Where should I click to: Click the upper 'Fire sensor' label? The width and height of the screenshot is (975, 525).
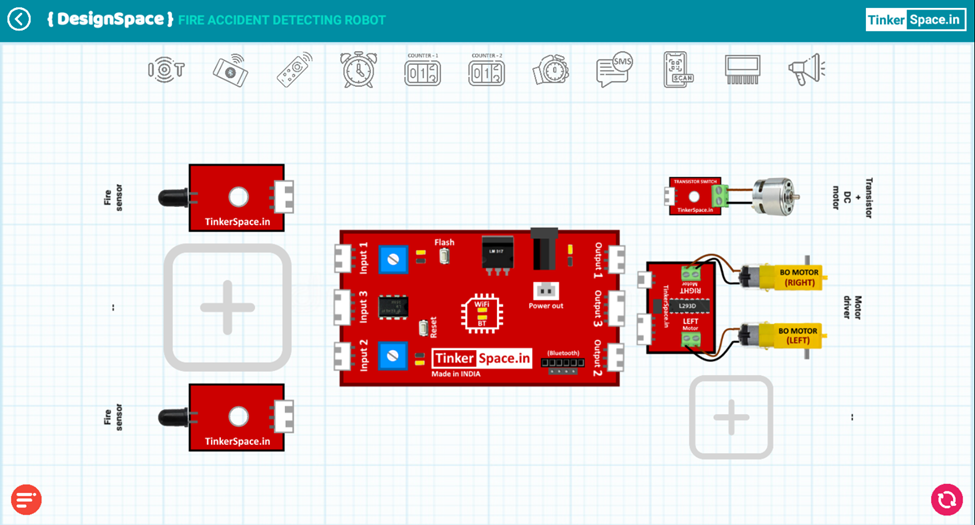pyautogui.click(x=113, y=198)
